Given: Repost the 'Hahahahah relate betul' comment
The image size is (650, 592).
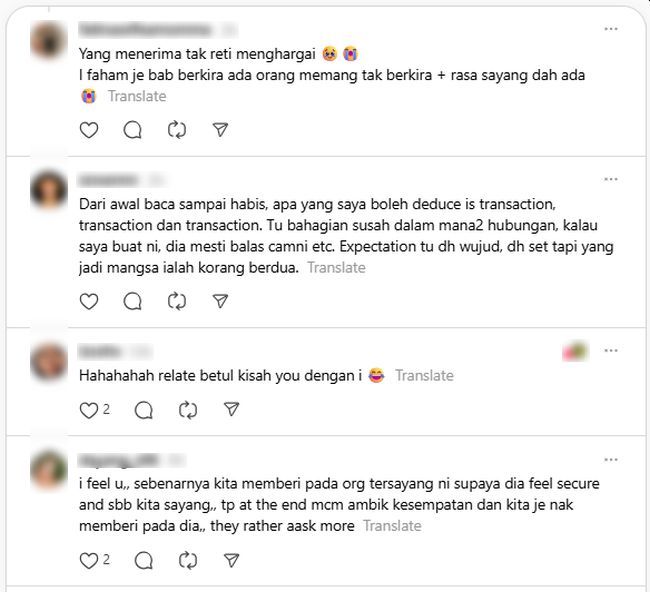Looking at the screenshot, I should 188,410.
